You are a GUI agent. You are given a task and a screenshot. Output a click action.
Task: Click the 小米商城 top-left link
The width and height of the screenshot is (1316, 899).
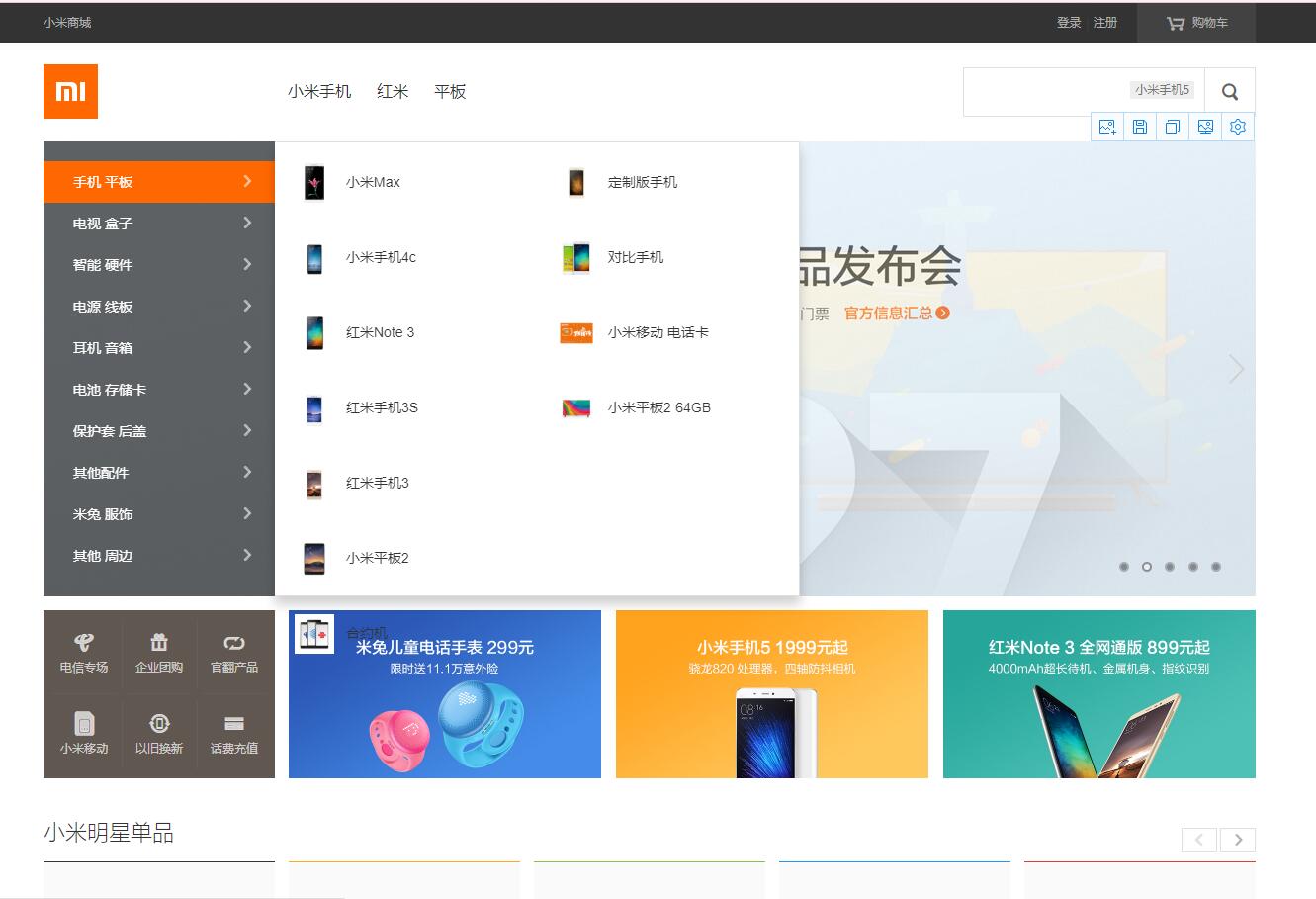pyautogui.click(x=67, y=22)
